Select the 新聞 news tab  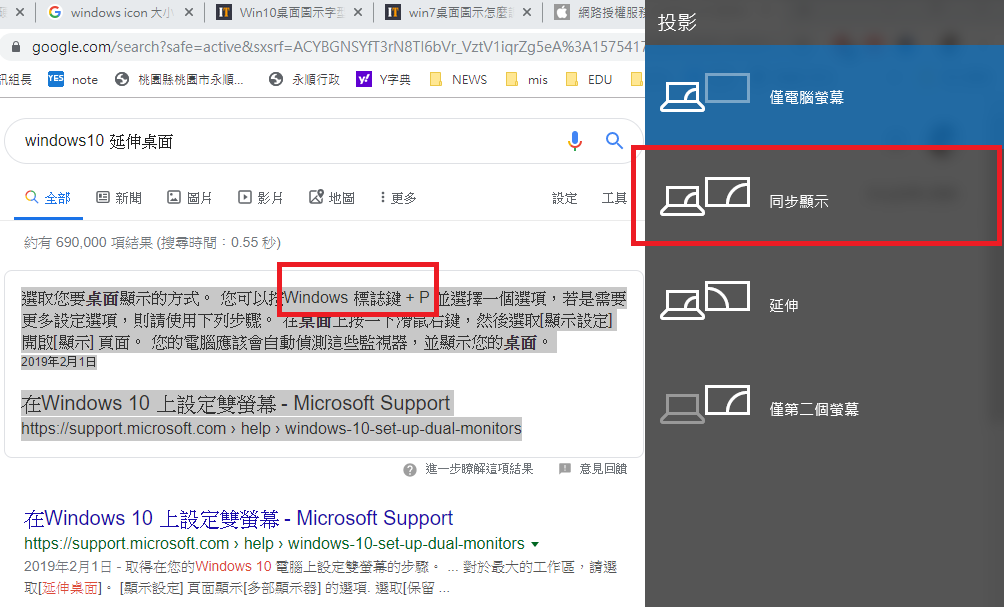[119, 198]
